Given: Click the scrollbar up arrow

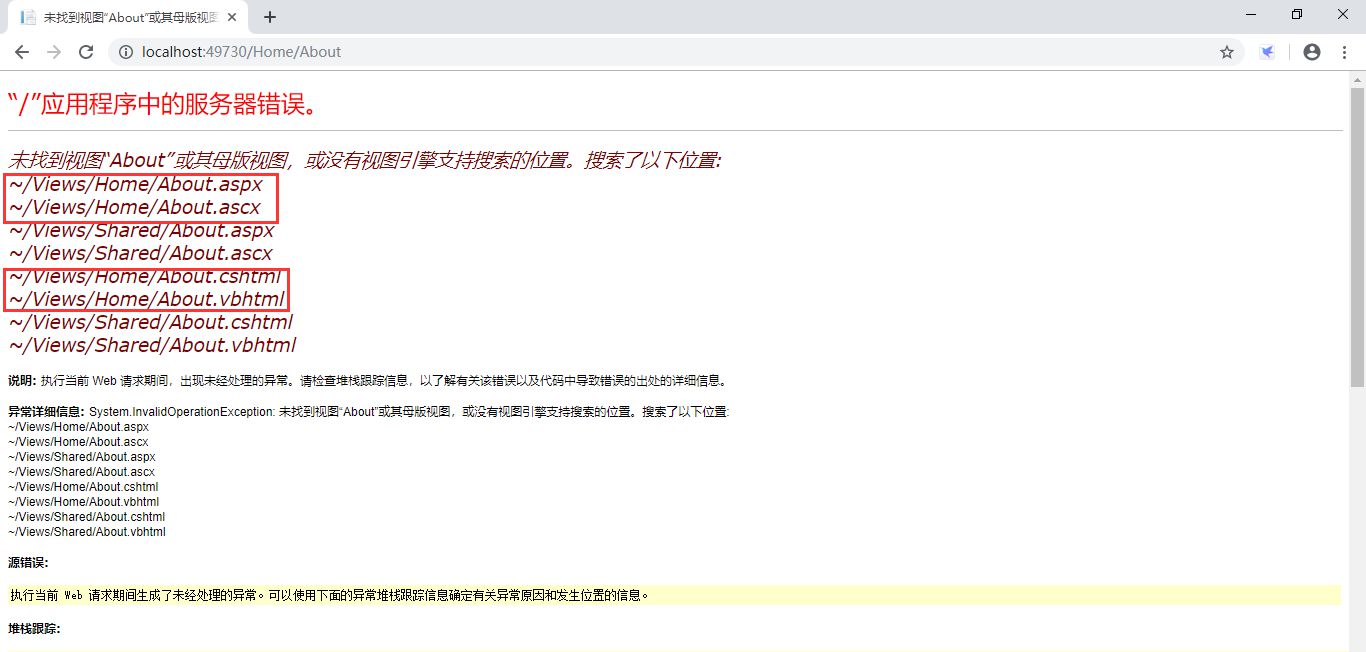Looking at the screenshot, I should (x=1357, y=79).
